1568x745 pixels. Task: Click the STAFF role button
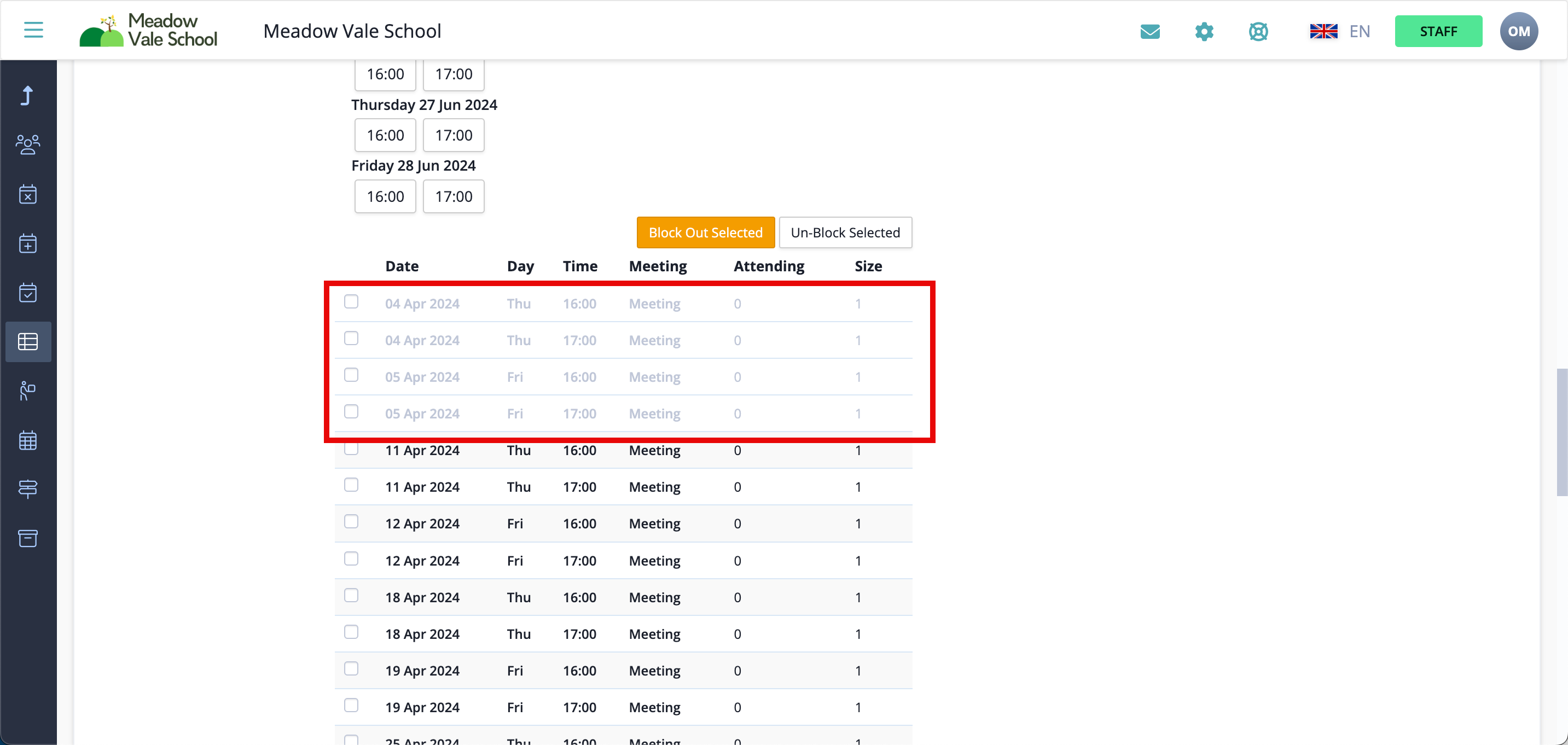tap(1438, 31)
